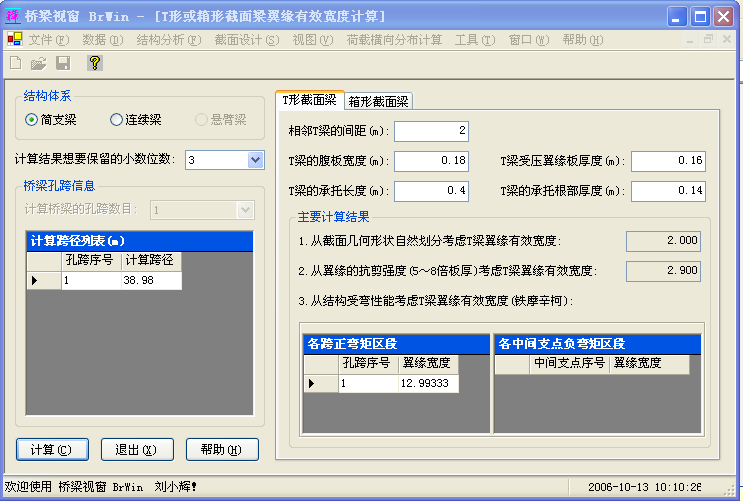The height and width of the screenshot is (502, 743).
Task: Open the 工具(T) menu
Action: pyautogui.click(x=475, y=40)
